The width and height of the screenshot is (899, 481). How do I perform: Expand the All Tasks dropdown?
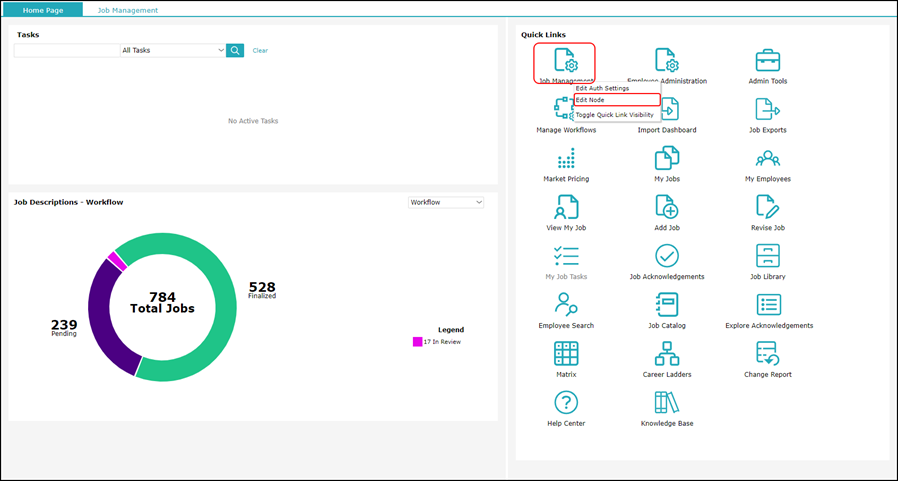[x=172, y=50]
